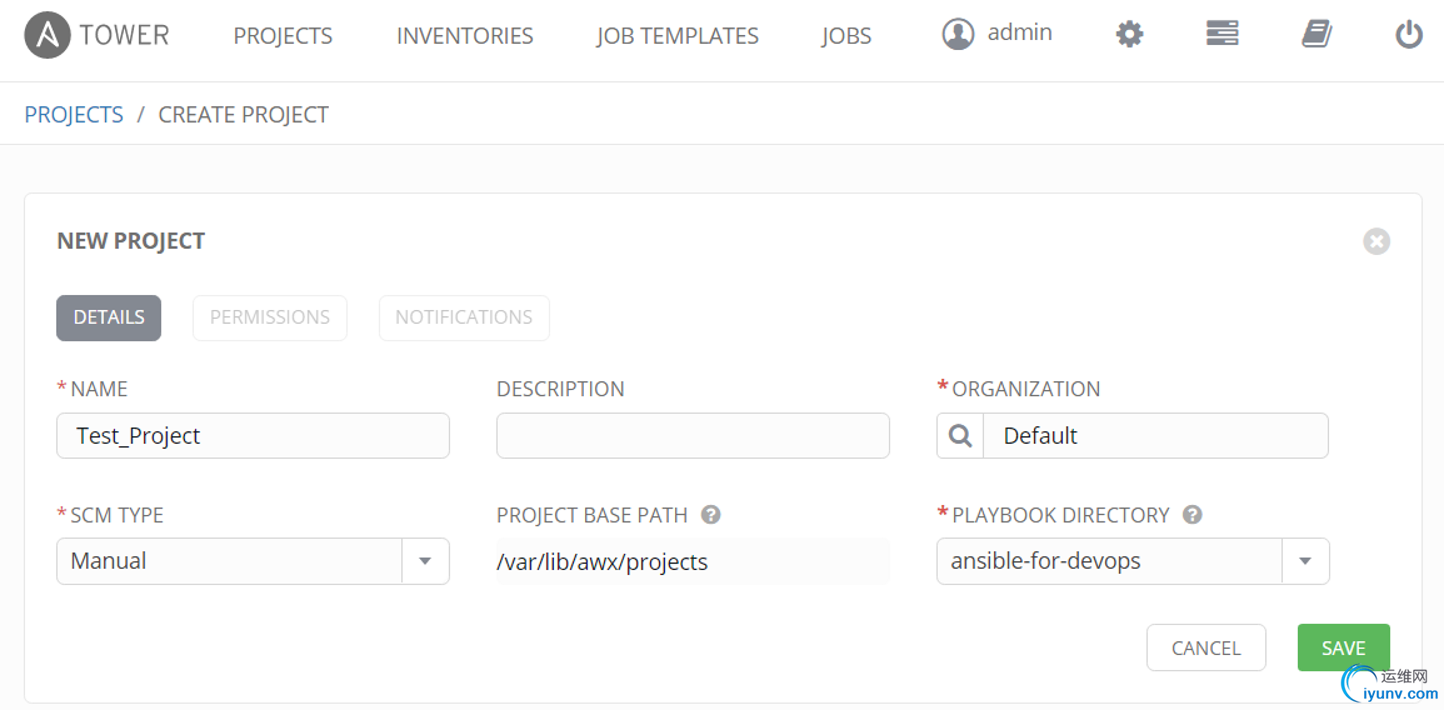Open the Job Templates menu
The height and width of the screenshot is (710, 1444).
[x=677, y=36]
